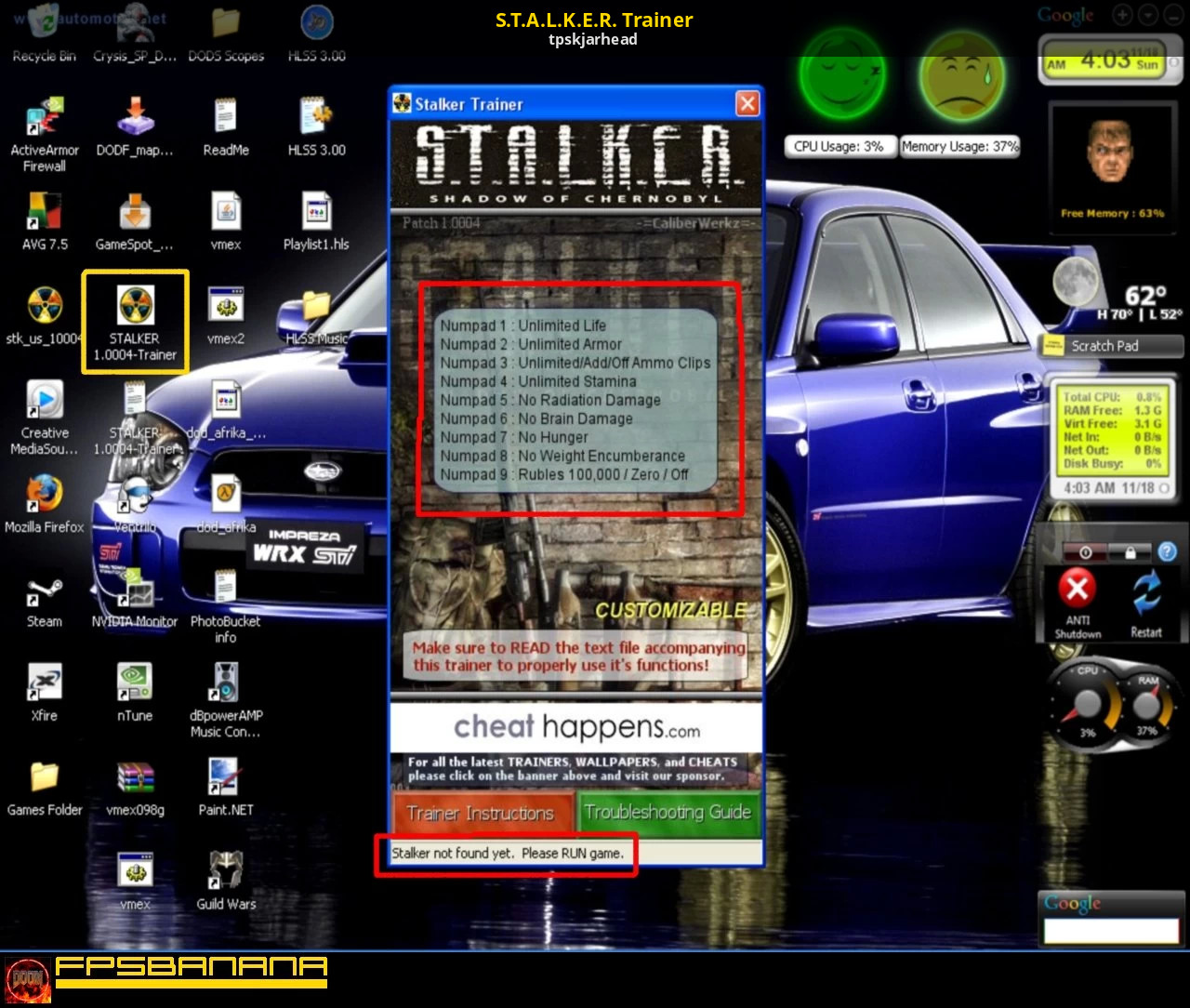1190x1008 pixels.
Task: Open the nTune shortcut
Action: point(135,694)
